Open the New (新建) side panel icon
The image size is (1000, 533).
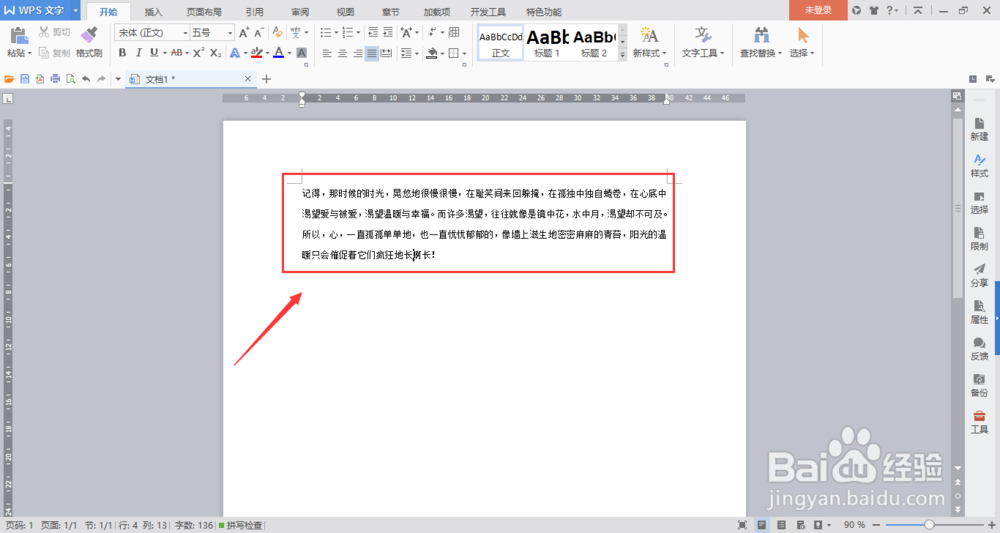(979, 129)
